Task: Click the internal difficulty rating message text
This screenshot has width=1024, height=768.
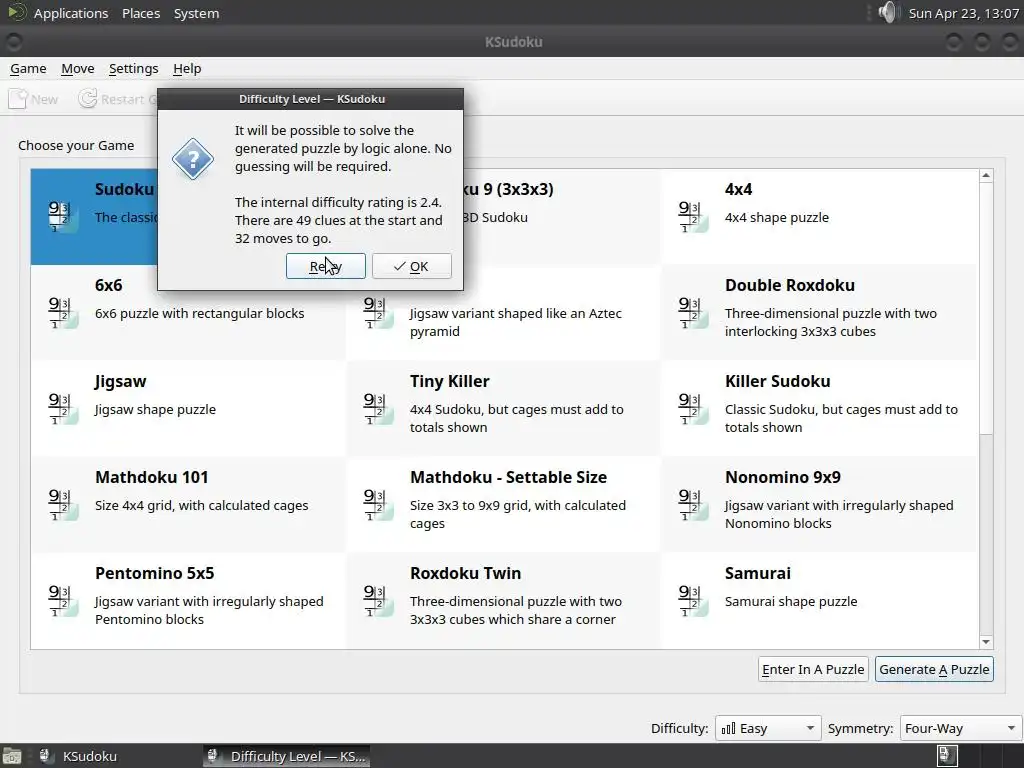Action: click(x=338, y=220)
